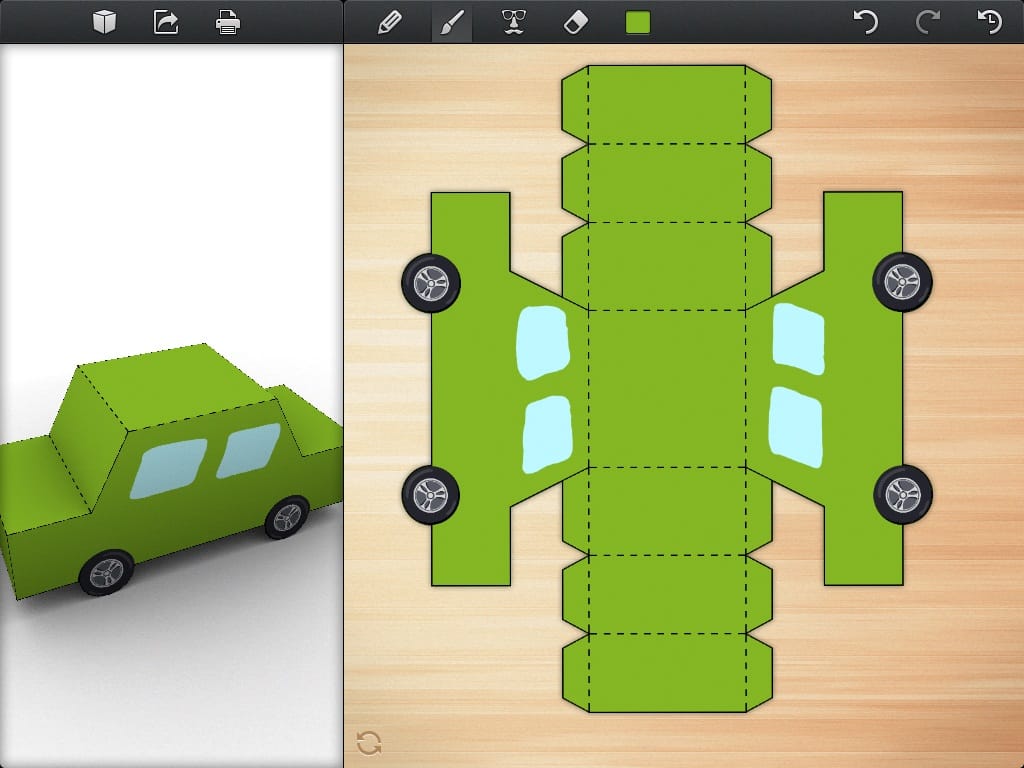Select the paintbrush tool

click(452, 22)
